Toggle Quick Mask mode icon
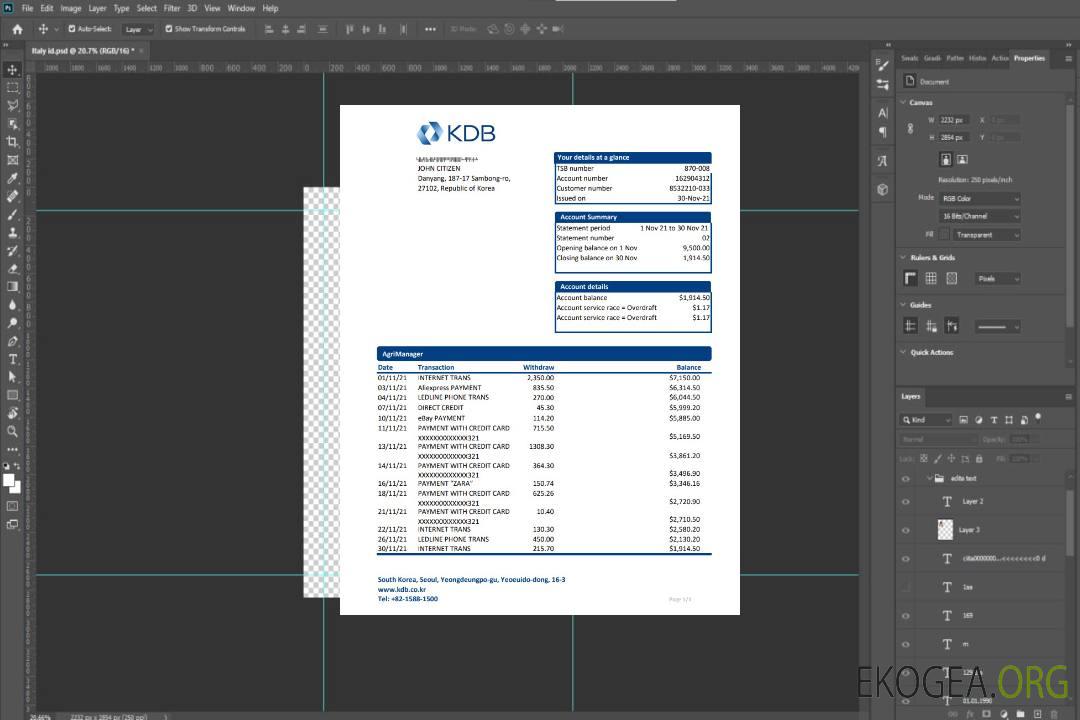 pos(12,506)
